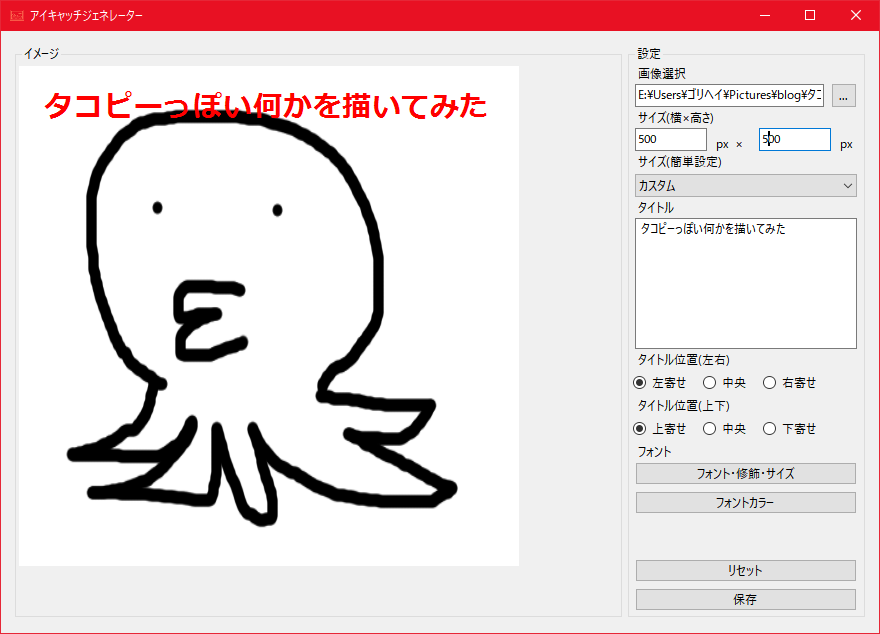Click the タイトル位置(左右) label
This screenshot has height=634, width=880.
(684, 360)
